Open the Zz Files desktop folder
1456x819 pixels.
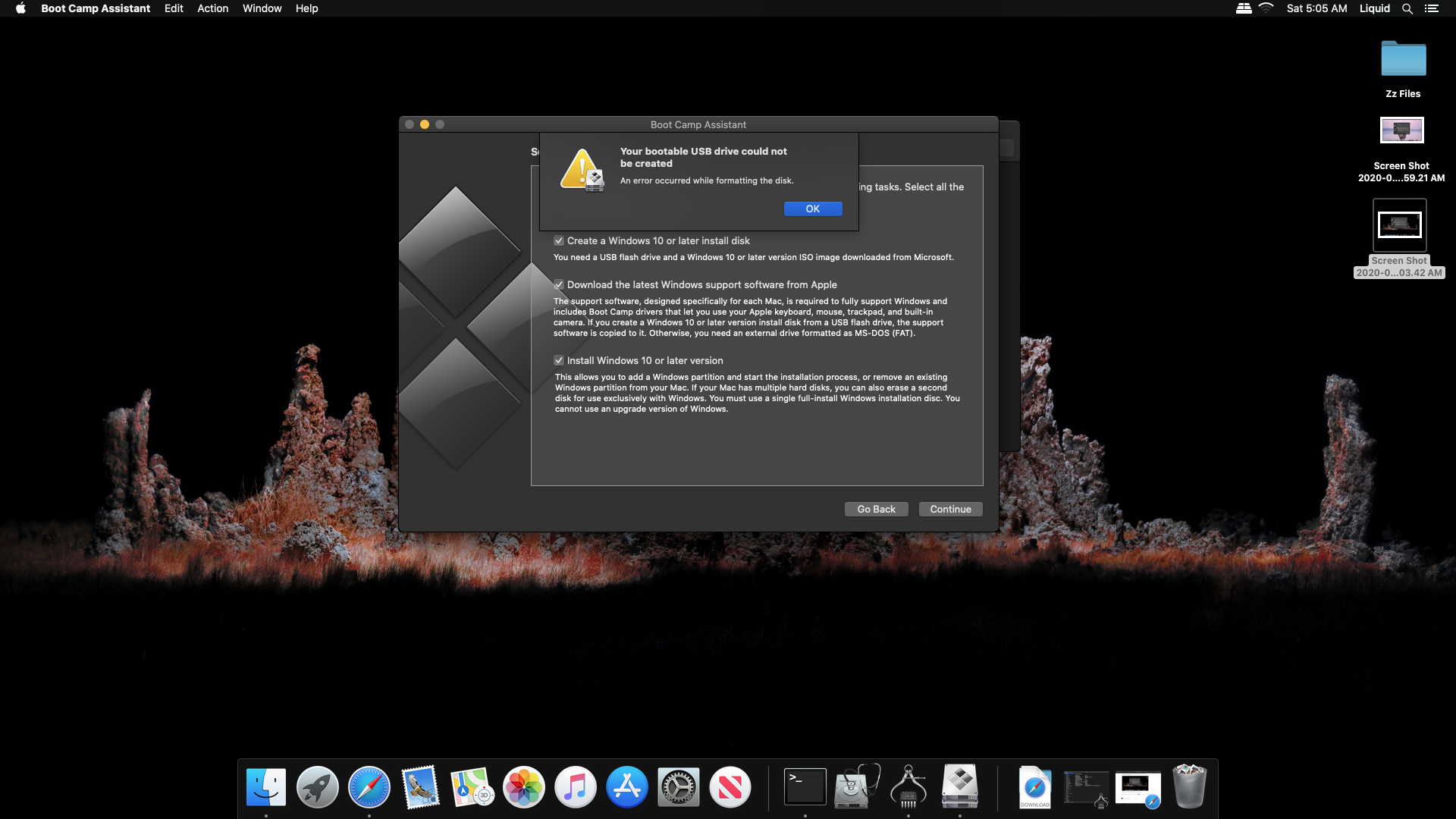click(x=1403, y=59)
